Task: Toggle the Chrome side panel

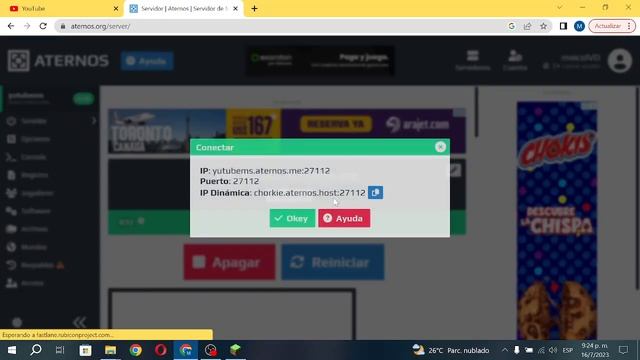Action: pyautogui.click(x=563, y=26)
